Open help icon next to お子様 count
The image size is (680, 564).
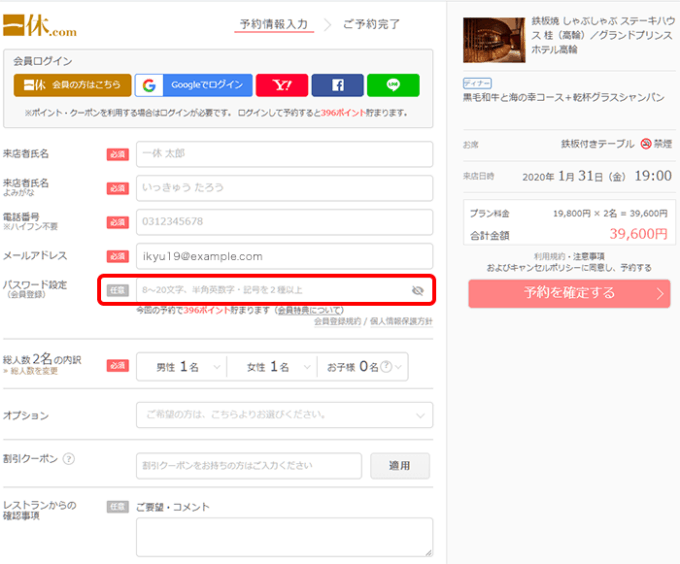(x=386, y=367)
